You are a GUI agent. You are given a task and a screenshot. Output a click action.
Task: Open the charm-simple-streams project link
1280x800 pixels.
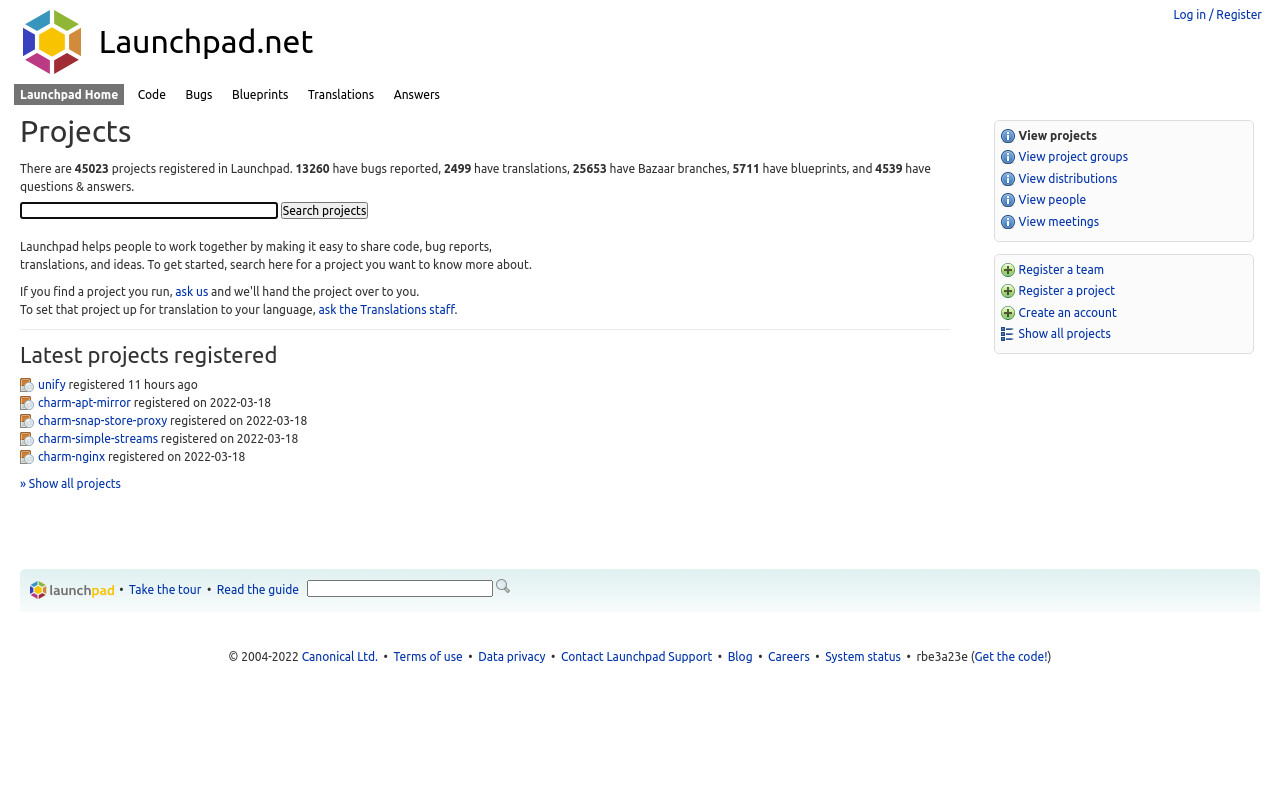click(x=98, y=439)
